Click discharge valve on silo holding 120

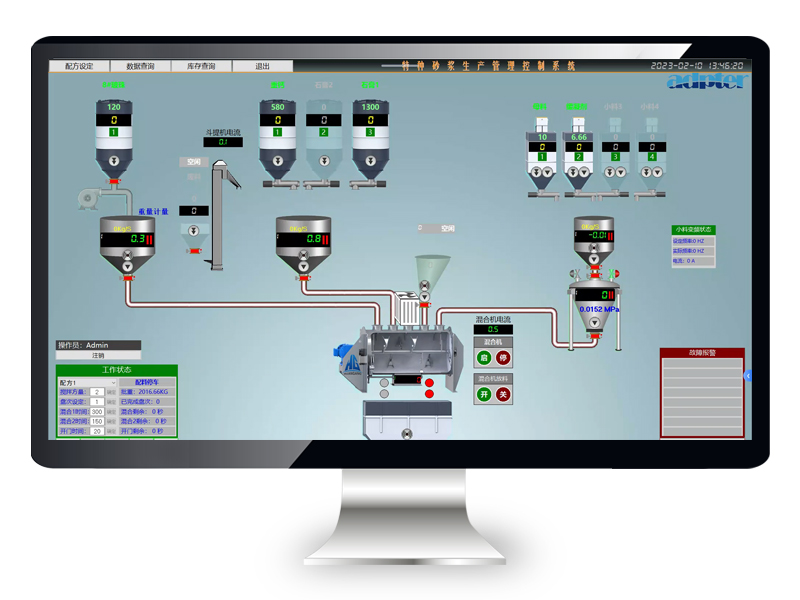(x=113, y=162)
